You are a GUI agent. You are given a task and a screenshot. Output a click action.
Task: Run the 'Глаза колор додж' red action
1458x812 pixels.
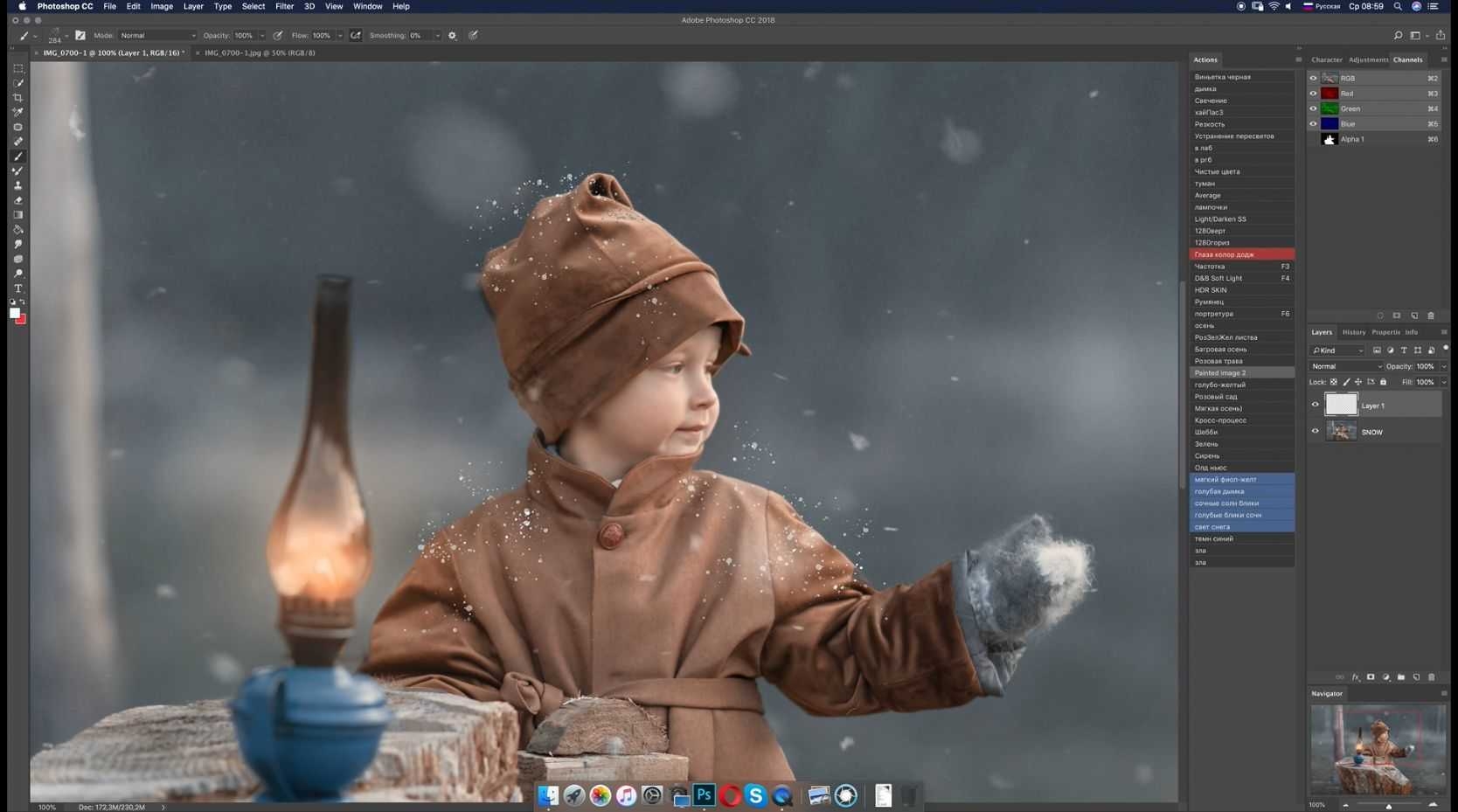point(1241,254)
